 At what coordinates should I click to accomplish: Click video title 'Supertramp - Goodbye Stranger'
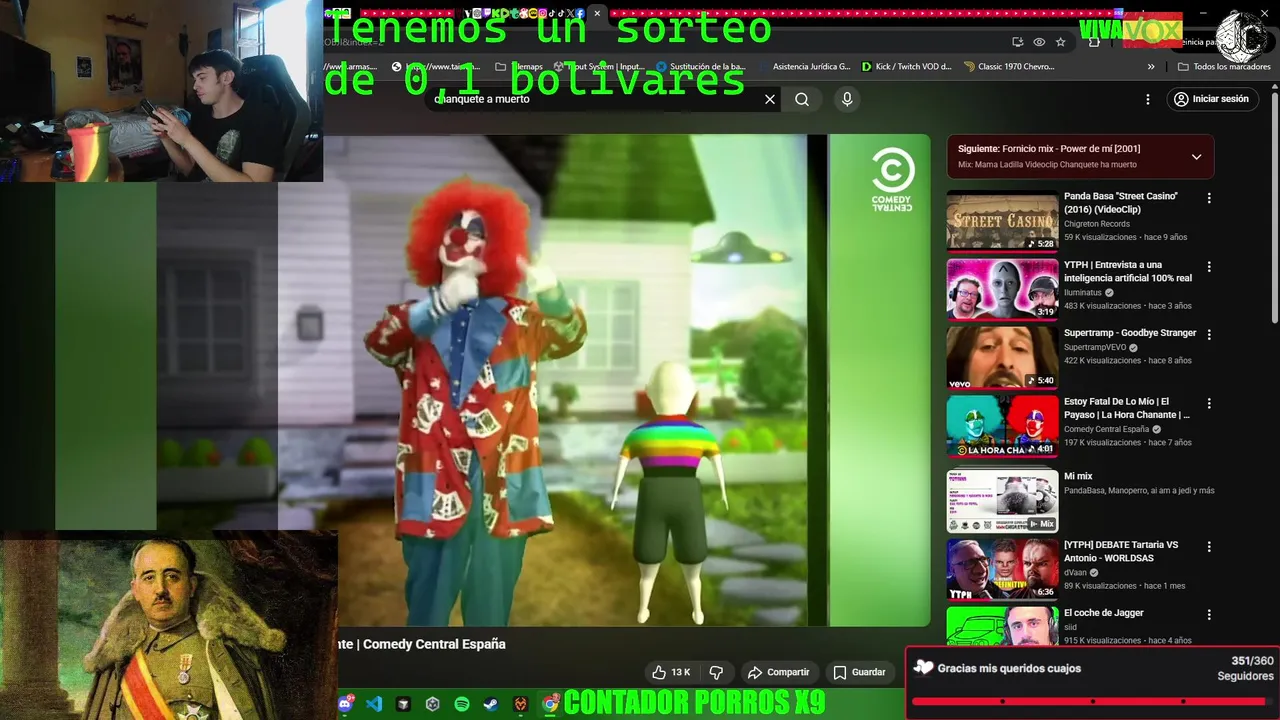click(1130, 333)
